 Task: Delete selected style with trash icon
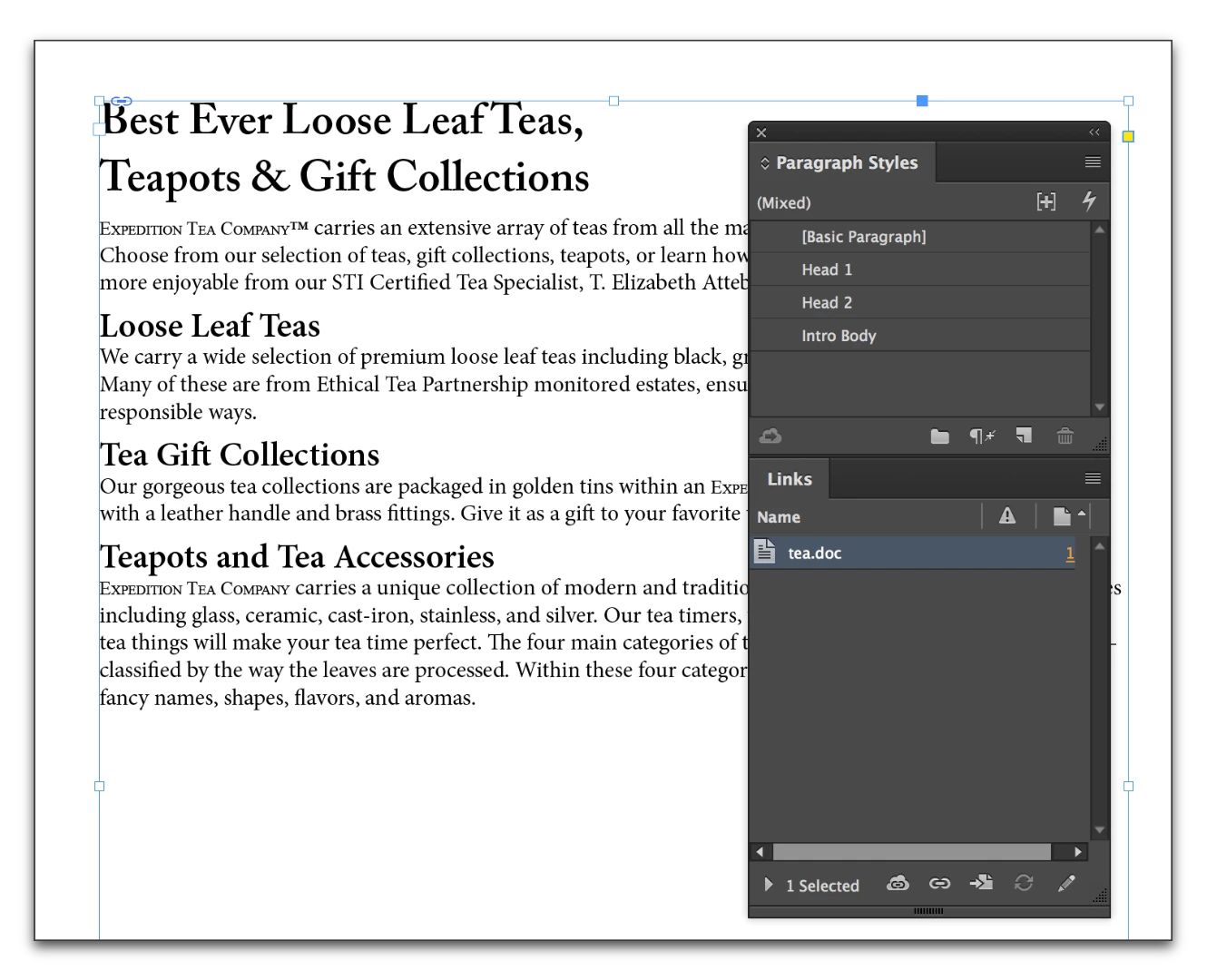click(1065, 436)
